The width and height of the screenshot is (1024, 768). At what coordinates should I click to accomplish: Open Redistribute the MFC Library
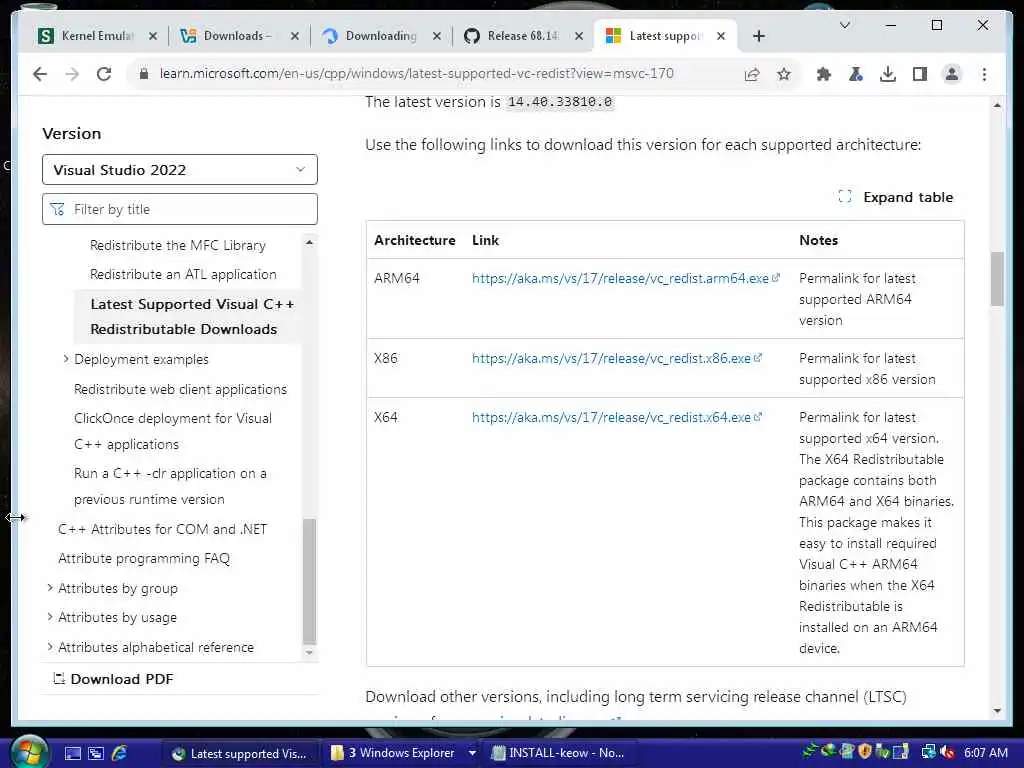pos(178,246)
